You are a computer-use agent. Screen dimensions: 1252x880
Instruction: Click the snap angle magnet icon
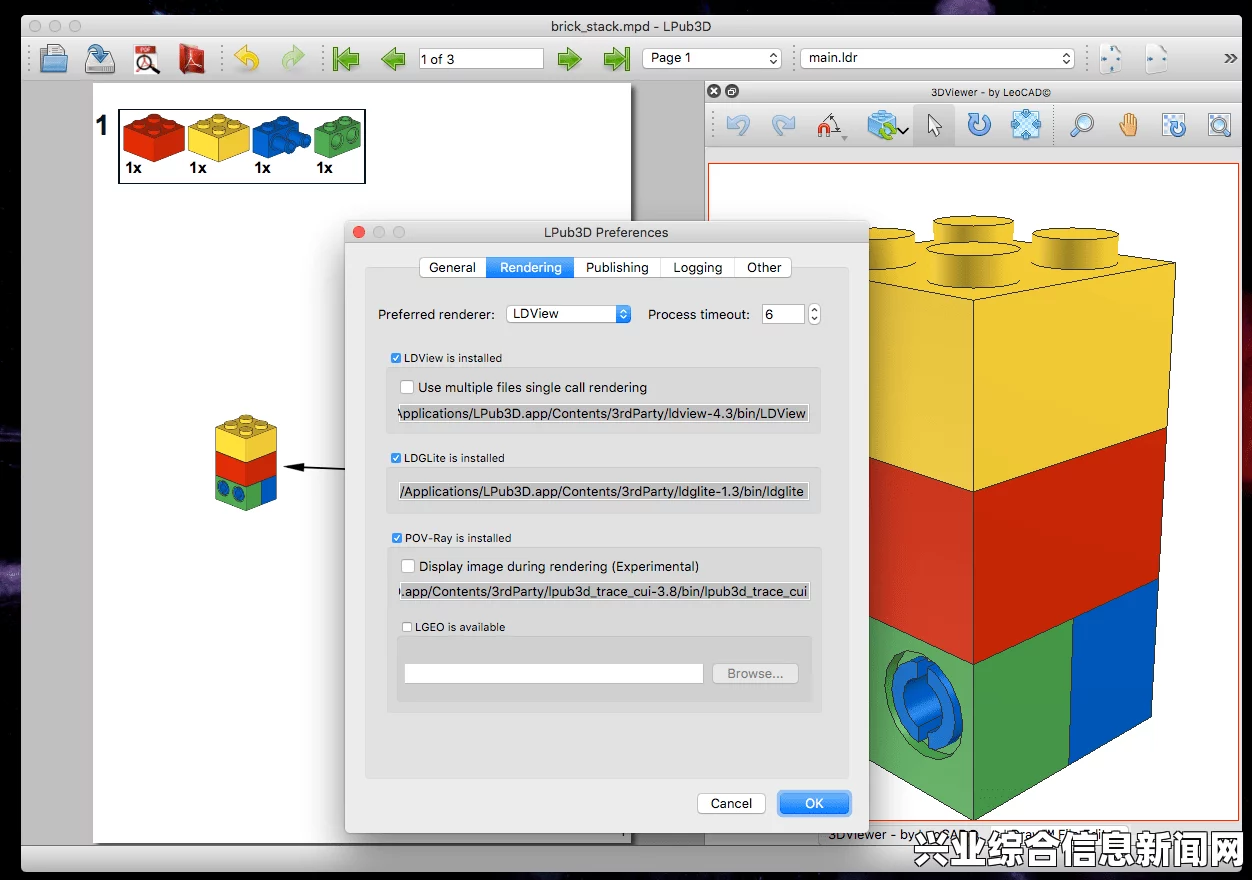(830, 126)
